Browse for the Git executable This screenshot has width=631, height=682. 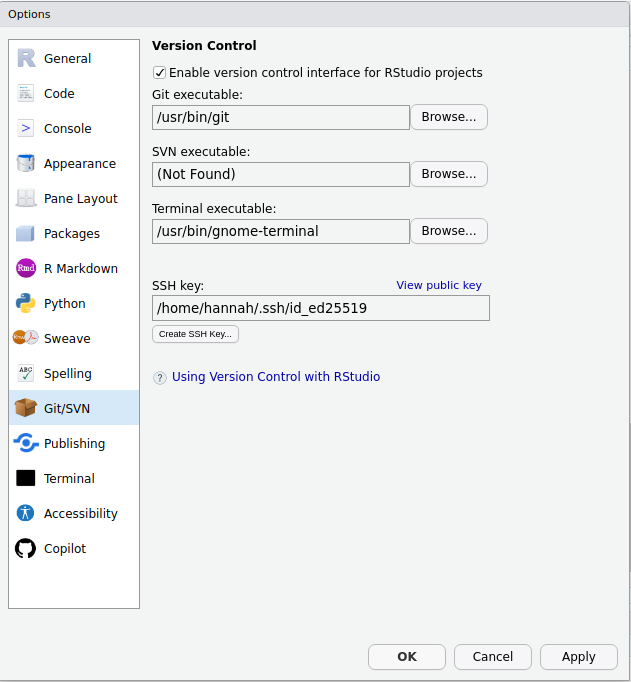click(448, 117)
